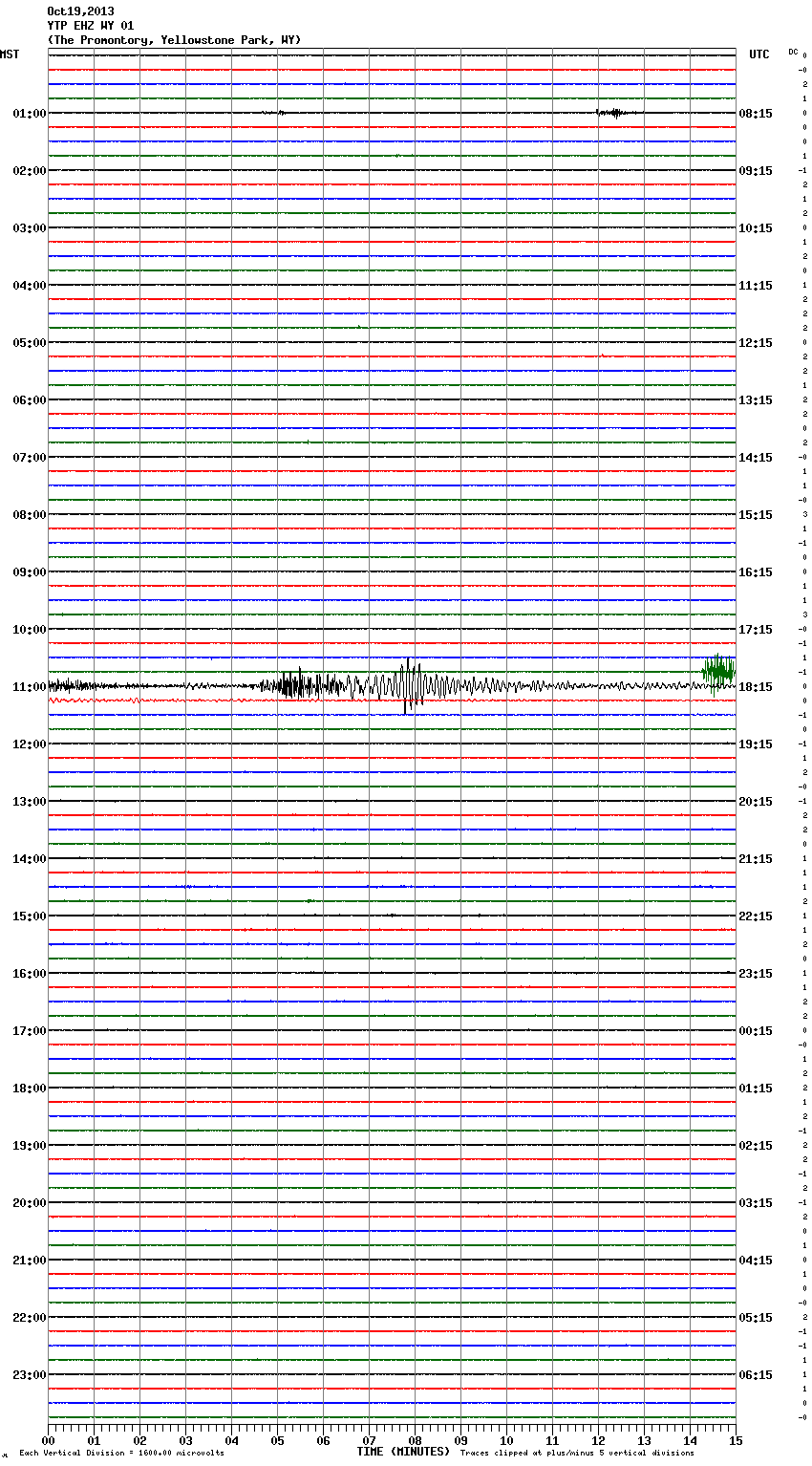Viewport: 812px width, 1466px height.
Task: Select the 00:15 UTC time label
Action: [755, 1031]
